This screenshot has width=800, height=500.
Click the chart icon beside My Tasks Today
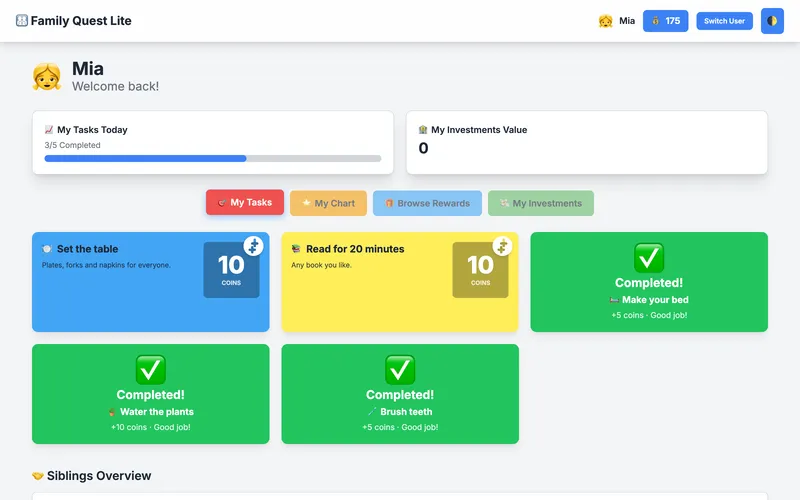[49, 130]
